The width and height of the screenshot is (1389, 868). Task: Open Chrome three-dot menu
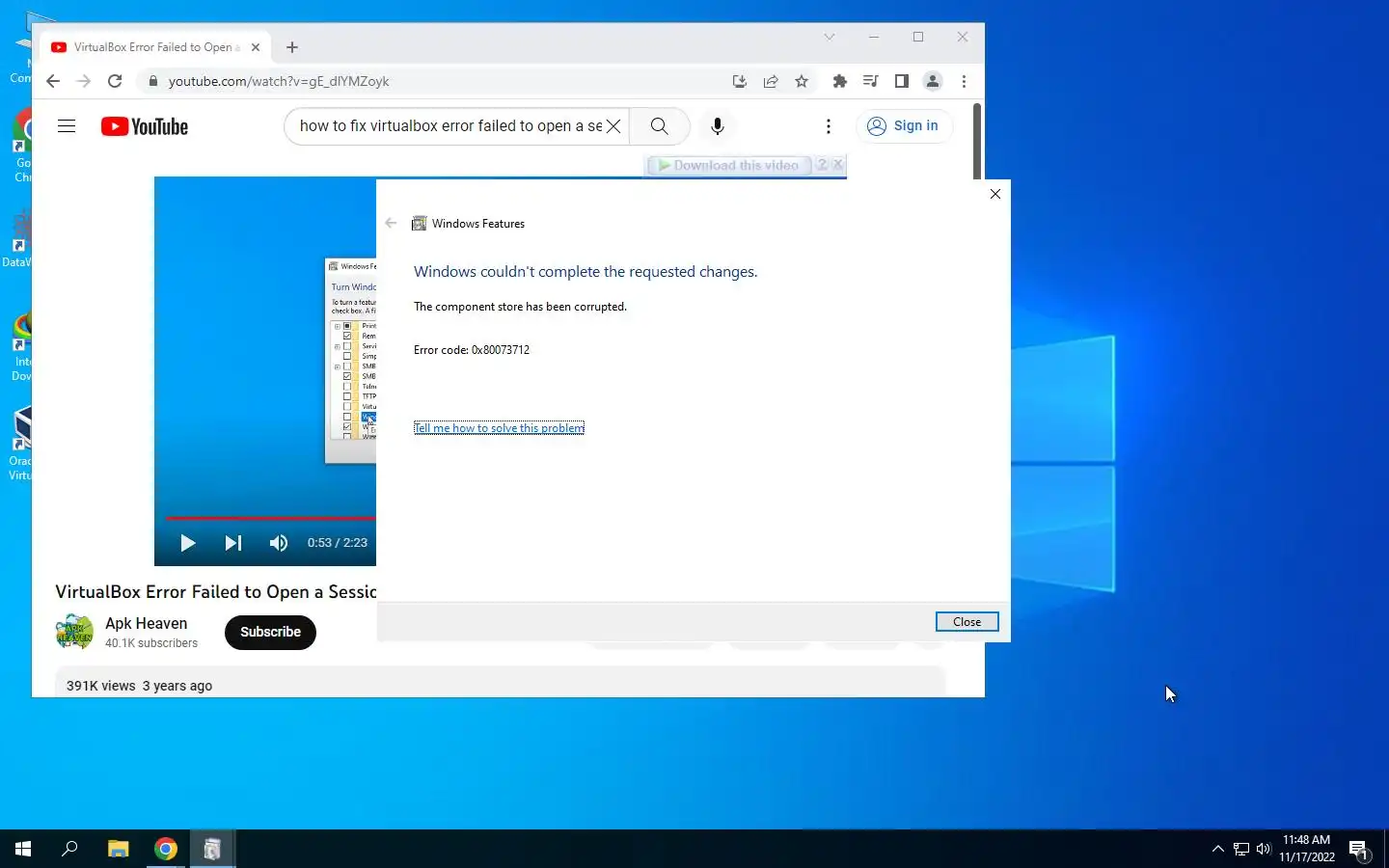pyautogui.click(x=964, y=82)
